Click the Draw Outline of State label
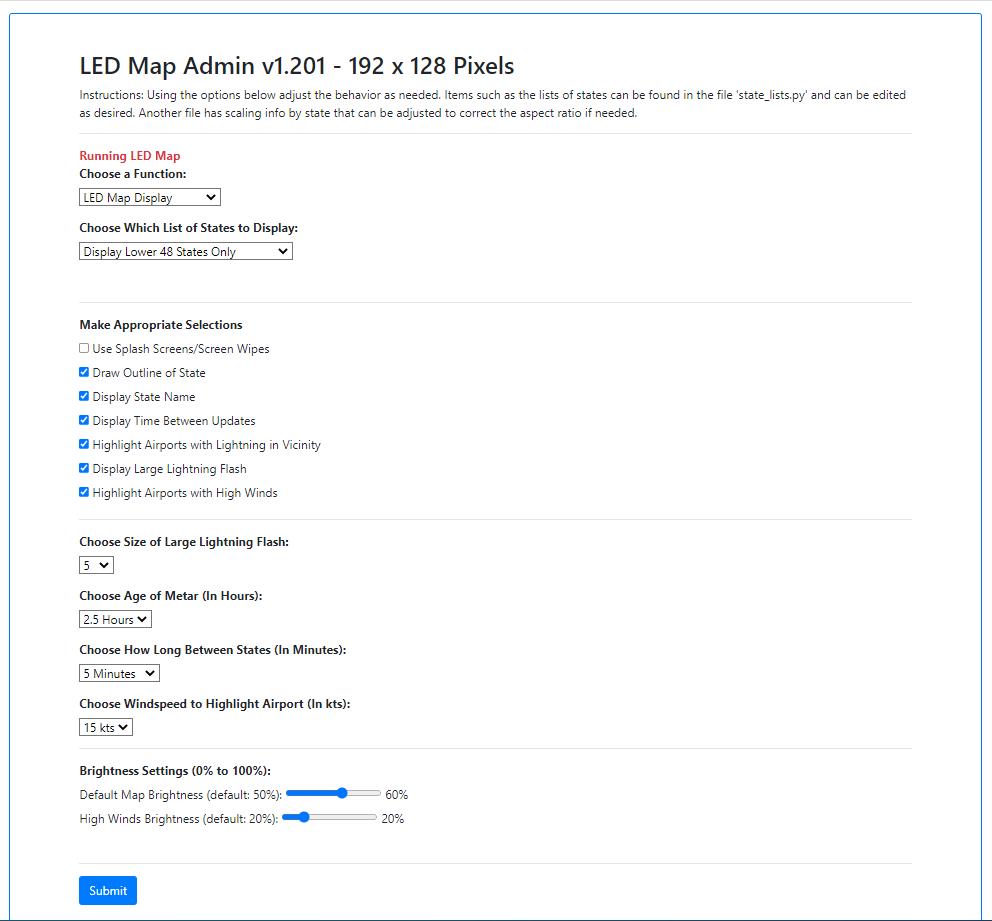This screenshot has width=992, height=921. tap(149, 373)
